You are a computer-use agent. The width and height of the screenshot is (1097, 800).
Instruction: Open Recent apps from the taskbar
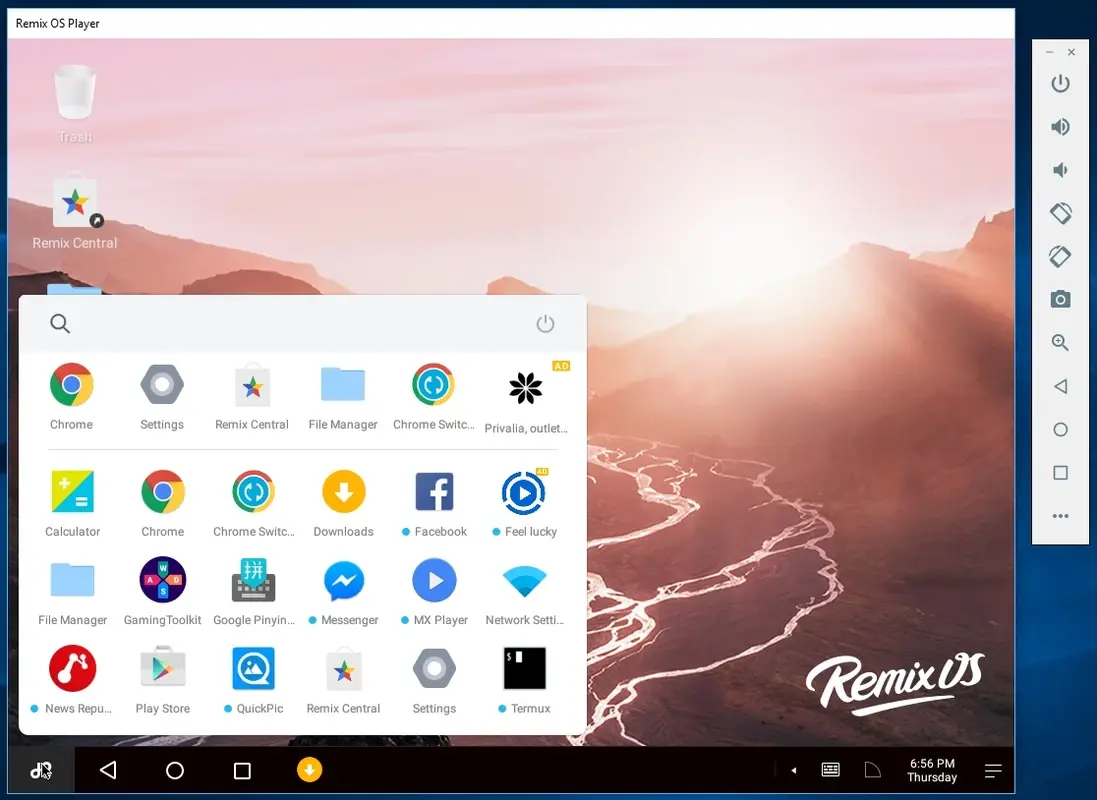[x=240, y=770]
